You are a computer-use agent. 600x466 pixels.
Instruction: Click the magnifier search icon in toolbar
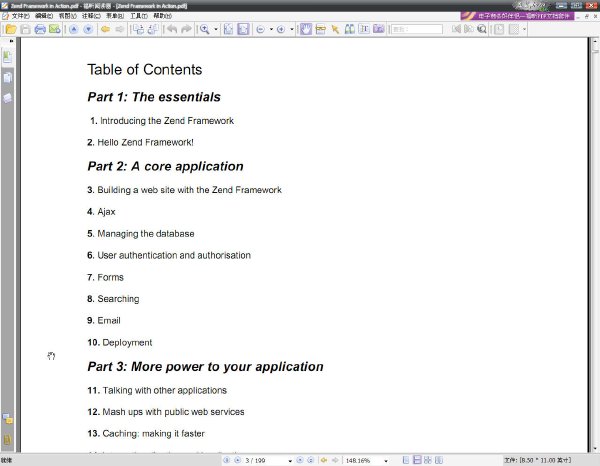point(482,29)
